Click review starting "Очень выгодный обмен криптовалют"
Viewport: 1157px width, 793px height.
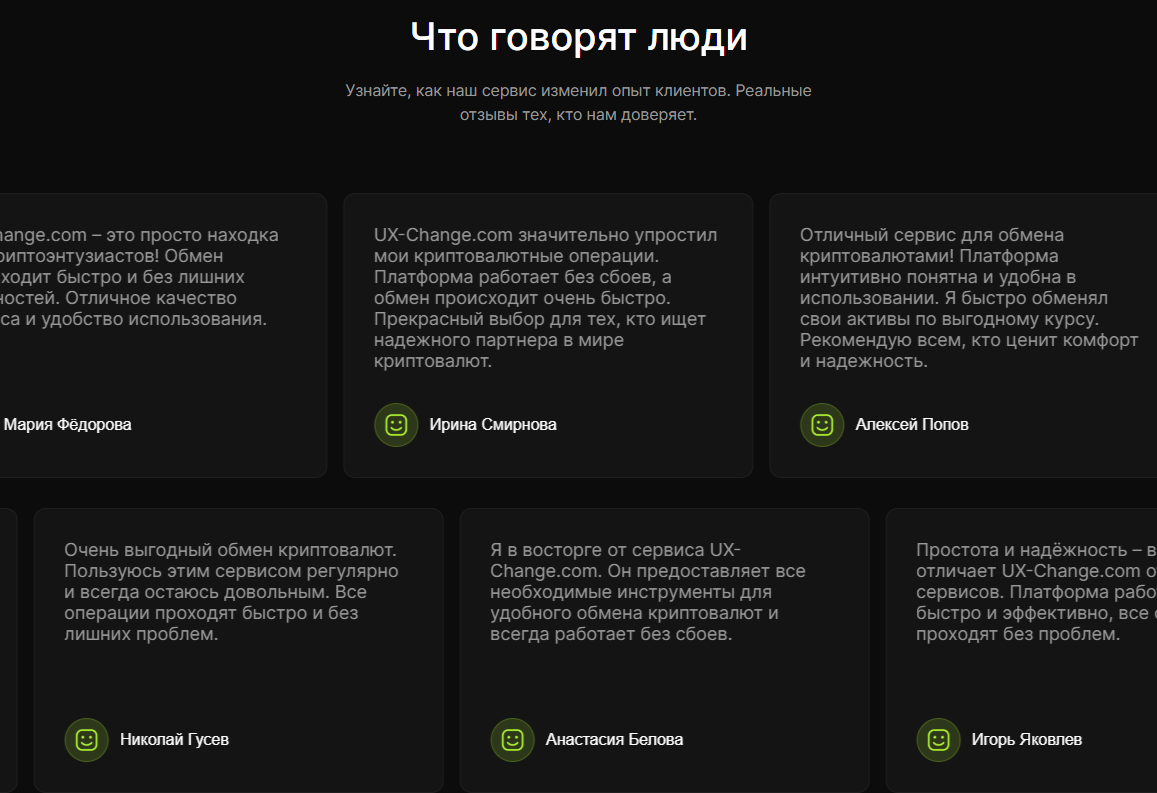(231, 592)
